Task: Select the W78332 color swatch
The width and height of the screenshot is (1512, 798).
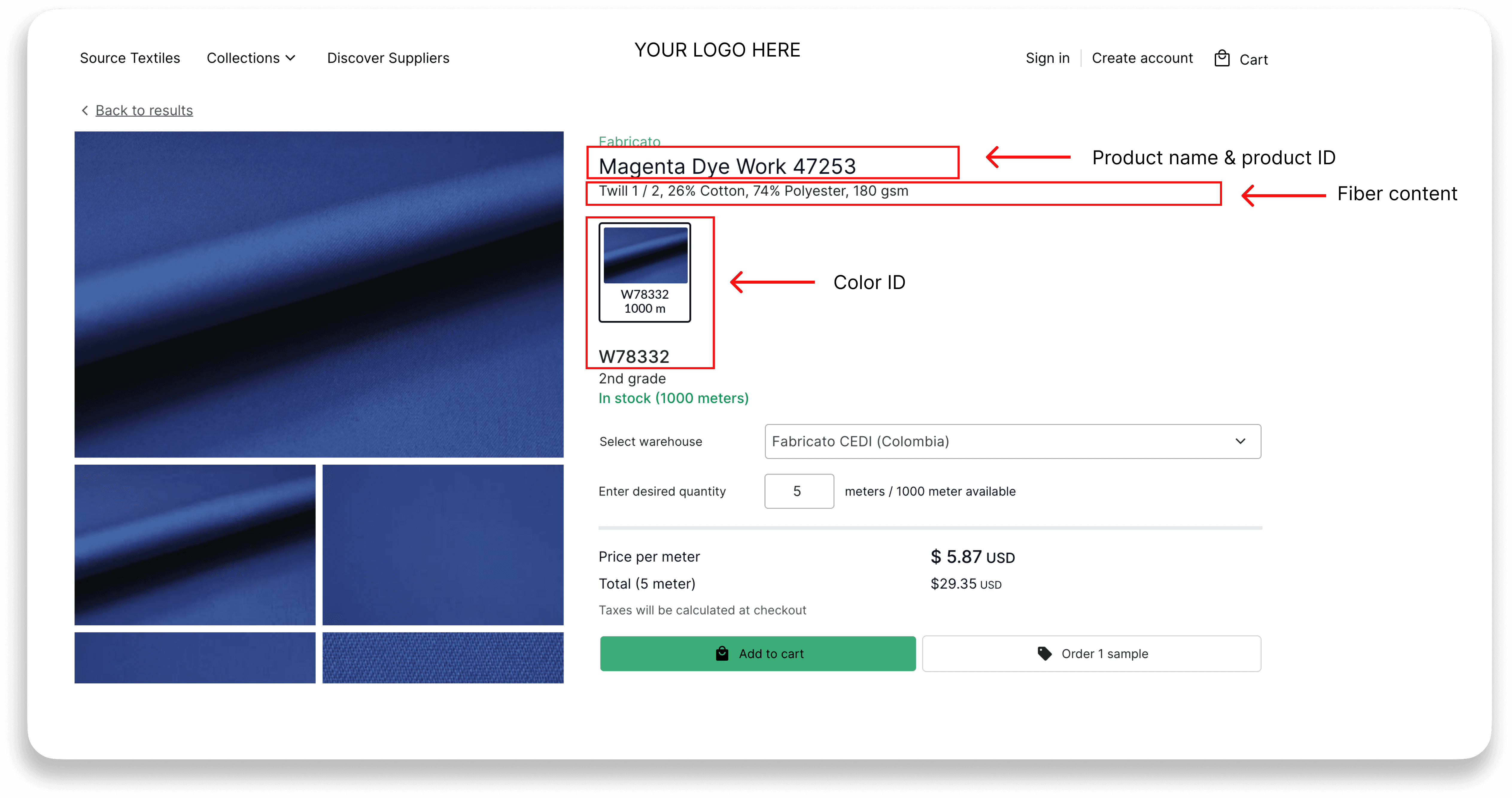Action: [x=645, y=272]
